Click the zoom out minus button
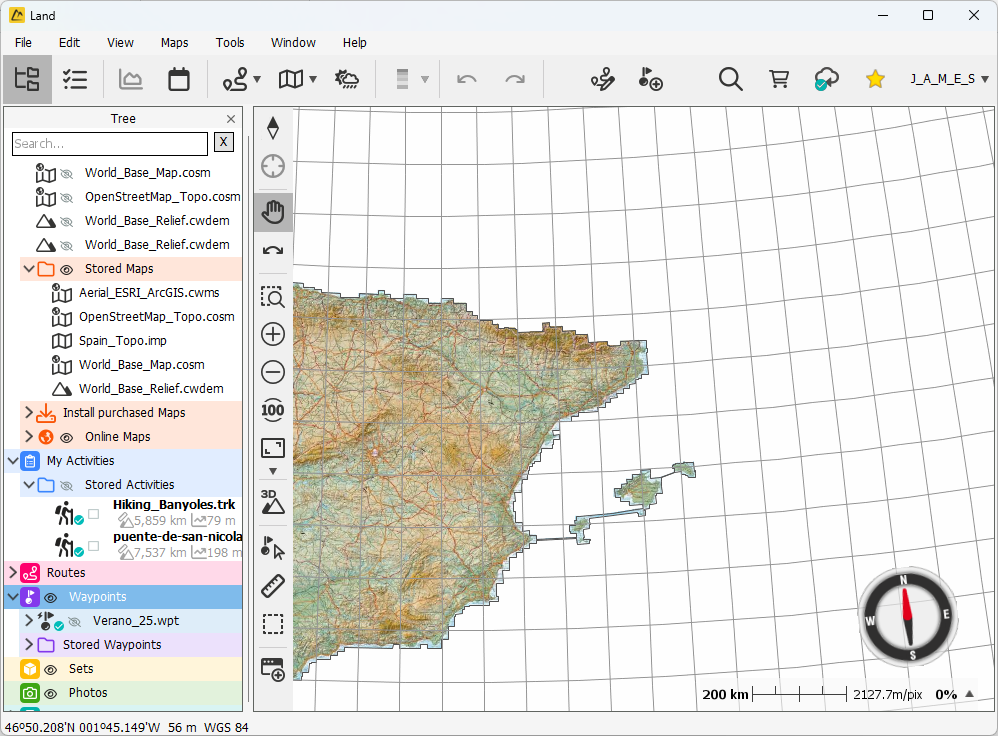 273,372
